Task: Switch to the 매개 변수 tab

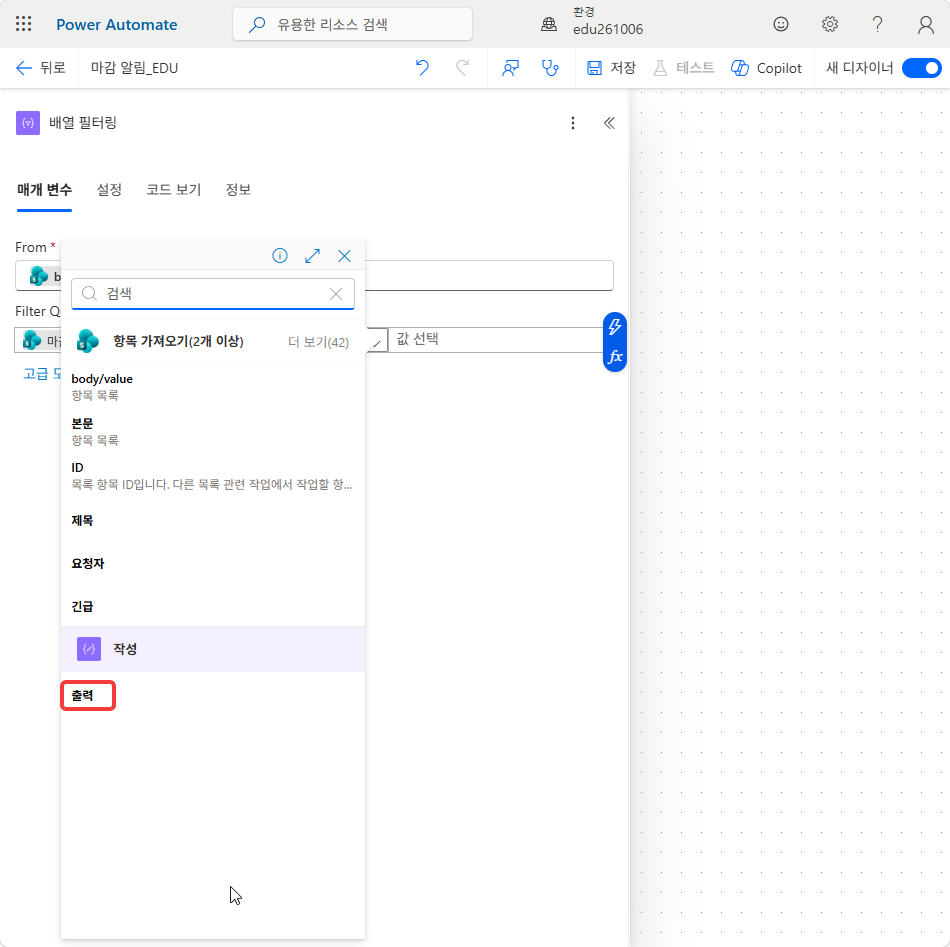Action: [x=44, y=190]
